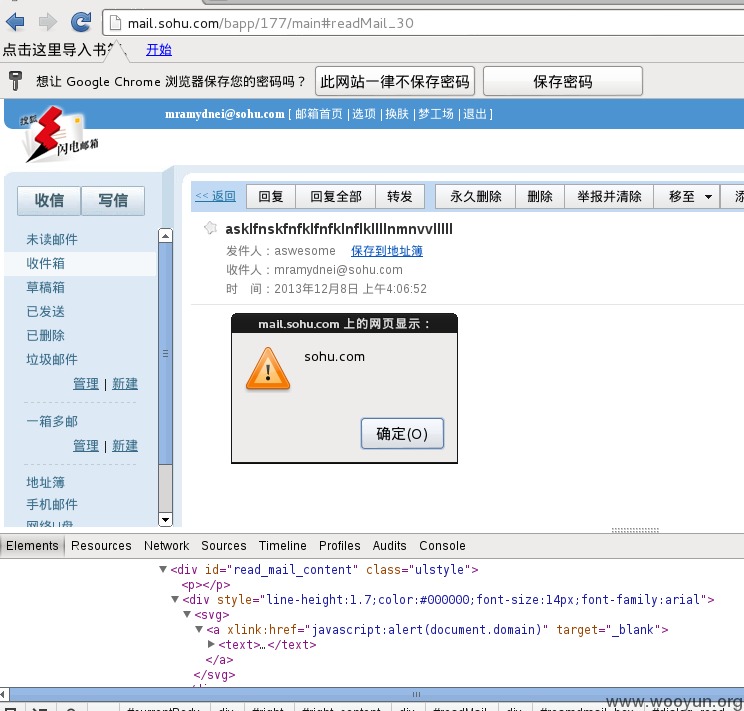This screenshot has height=711, width=744.
Task: Click the 收信 button
Action: (49, 200)
